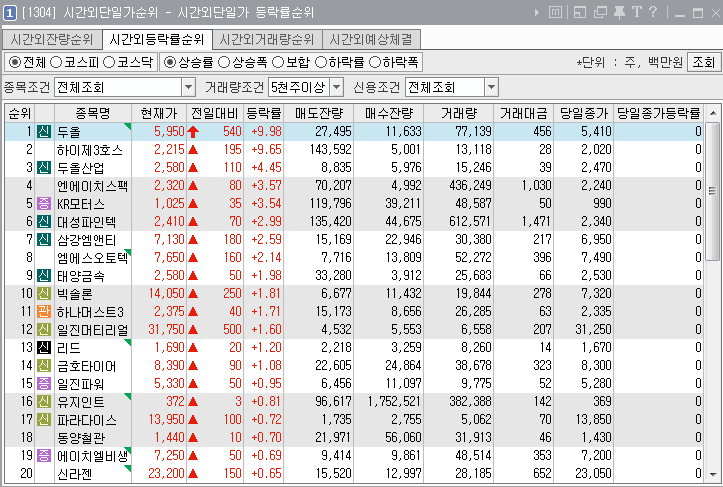723x487 pixels.
Task: Open help with the question mark icon
Action: point(653,12)
